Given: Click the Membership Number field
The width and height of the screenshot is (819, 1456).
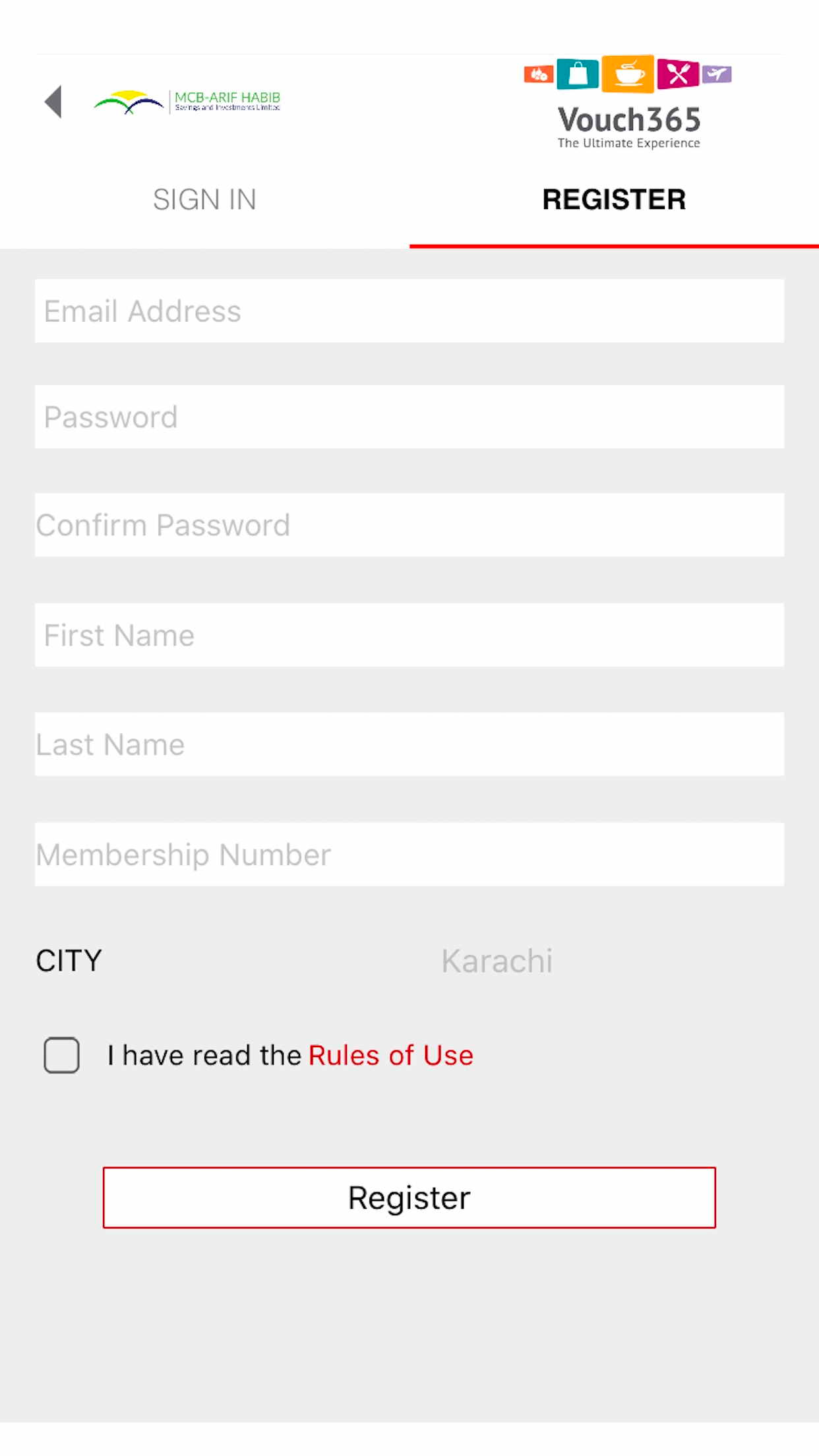Looking at the screenshot, I should (409, 855).
